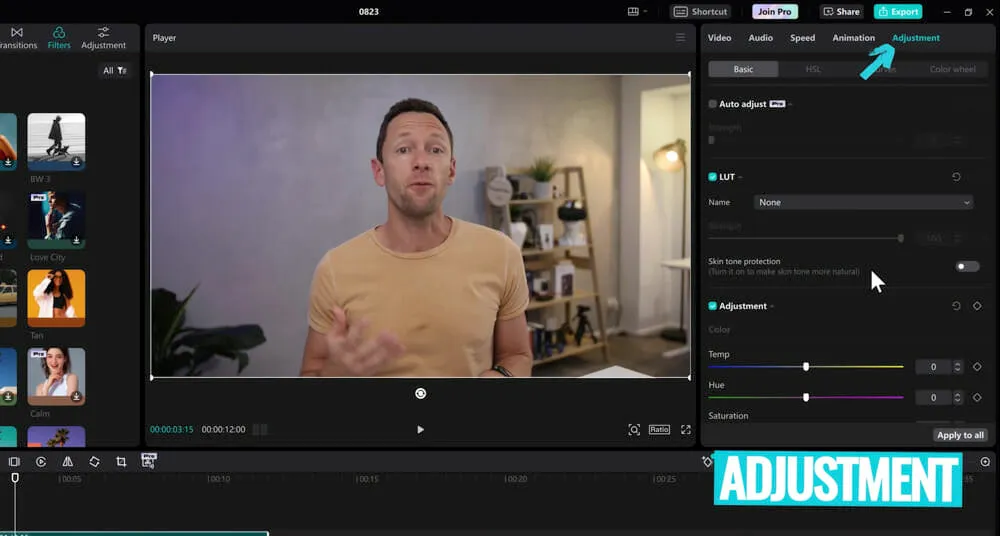Viewport: 1000px width, 536px height.
Task: Click the mirror flip icon in timeline toolbar
Action: 67,462
